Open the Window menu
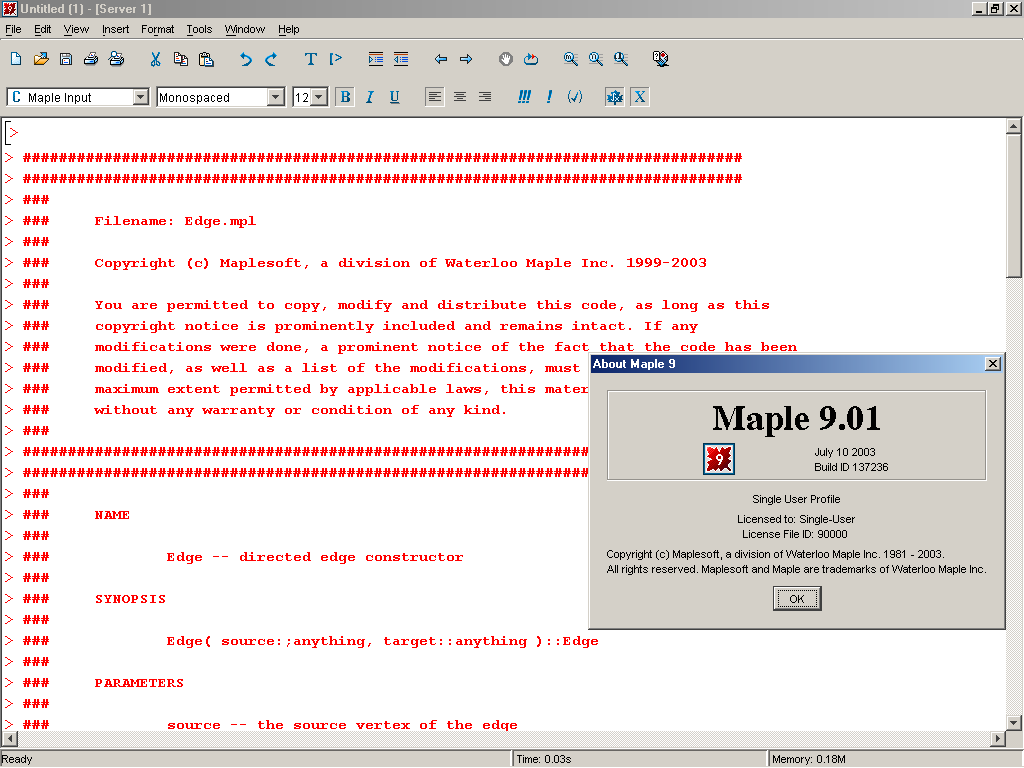 pos(244,29)
